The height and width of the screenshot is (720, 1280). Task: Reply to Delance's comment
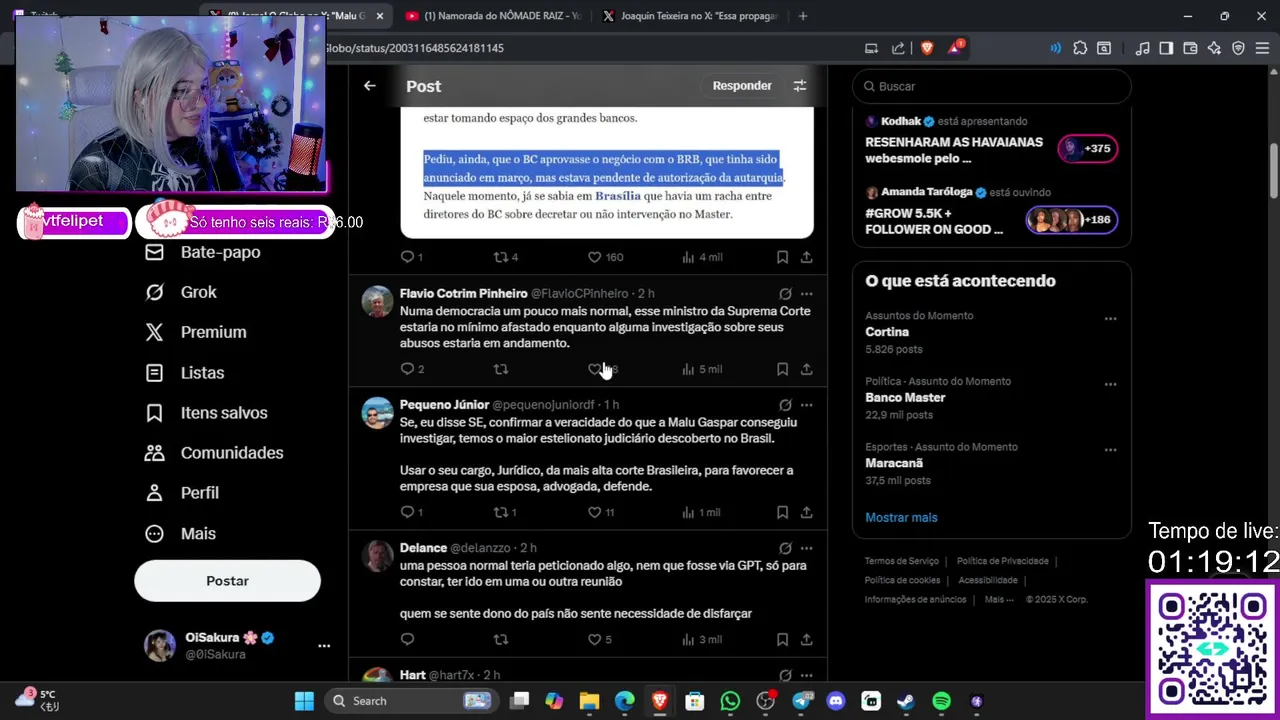(x=407, y=639)
